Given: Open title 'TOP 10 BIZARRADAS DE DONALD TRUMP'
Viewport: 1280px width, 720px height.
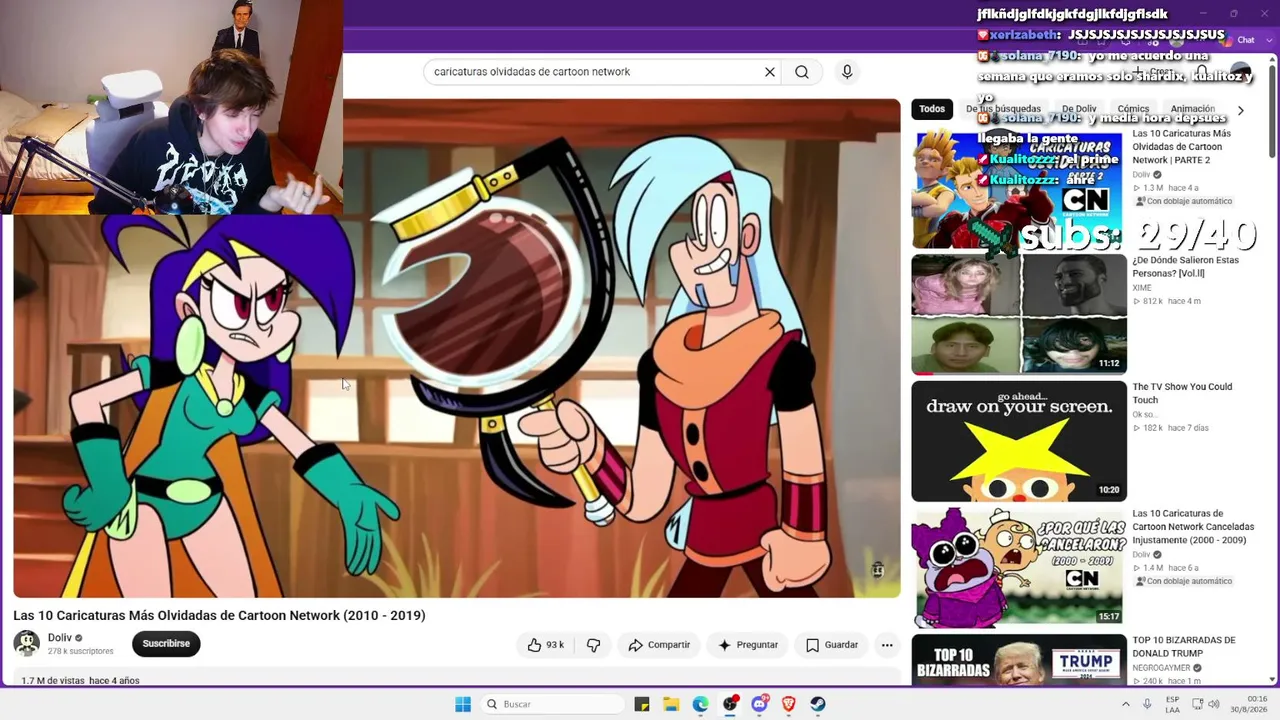Looking at the screenshot, I should pyautogui.click(x=1184, y=647).
